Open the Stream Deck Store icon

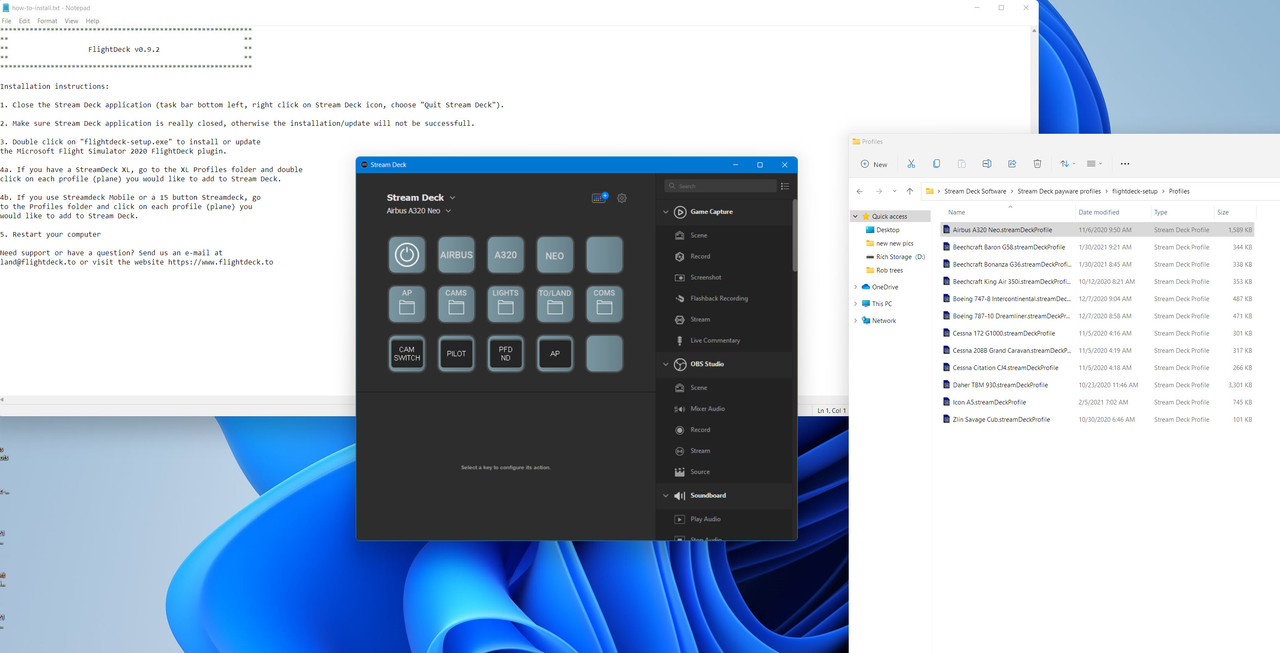599,198
